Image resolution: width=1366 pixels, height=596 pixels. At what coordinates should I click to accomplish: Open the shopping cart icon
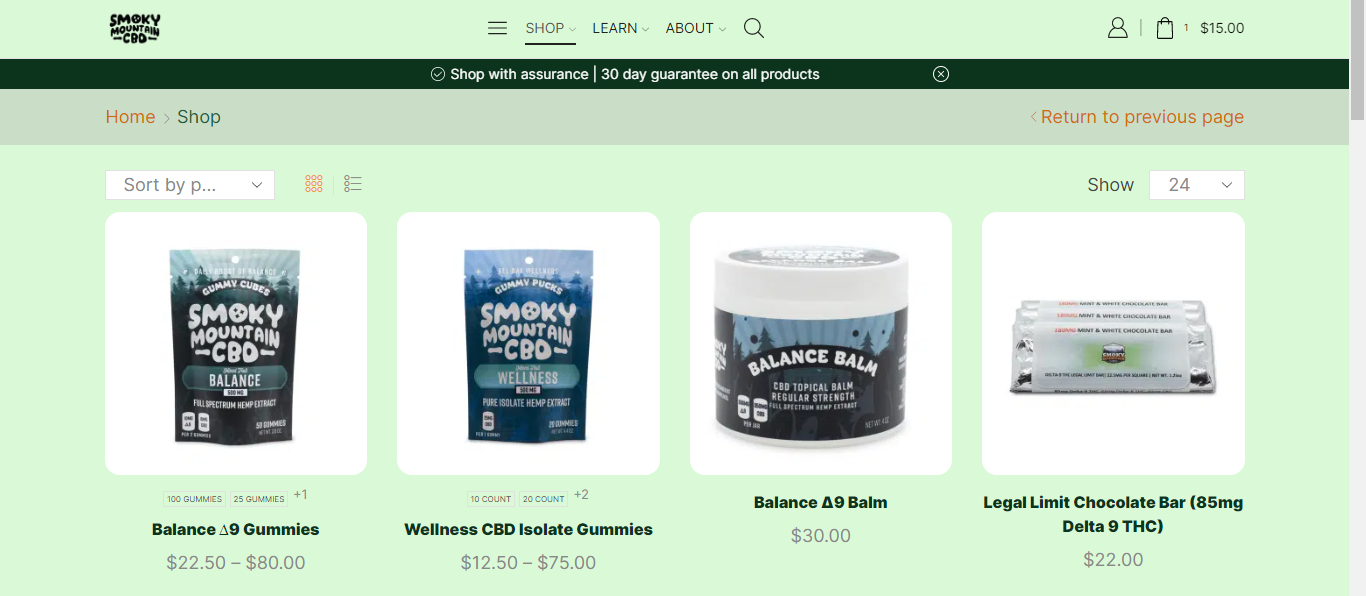(x=1165, y=28)
